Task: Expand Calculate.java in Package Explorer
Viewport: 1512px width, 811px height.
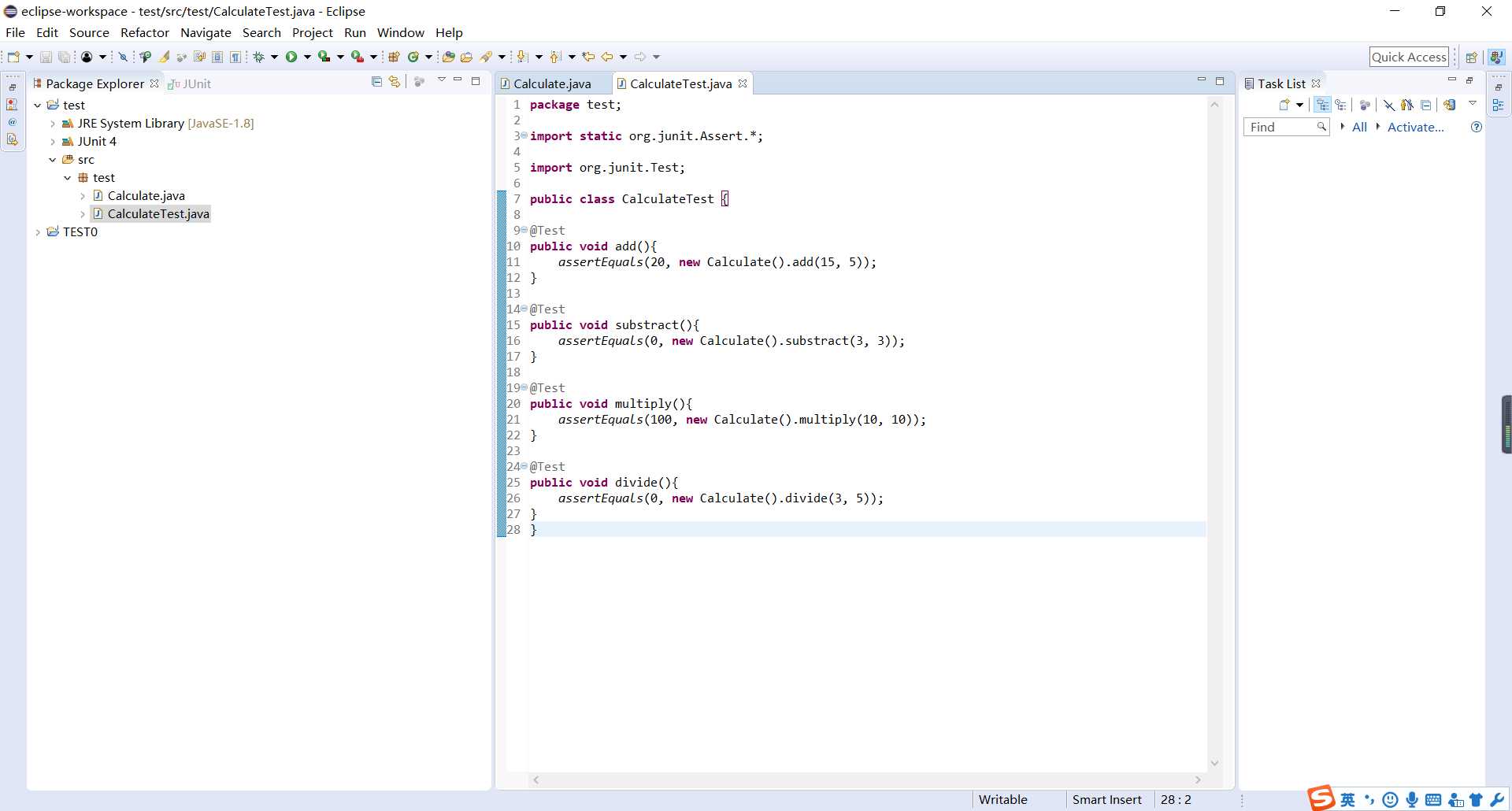Action: pyautogui.click(x=83, y=195)
